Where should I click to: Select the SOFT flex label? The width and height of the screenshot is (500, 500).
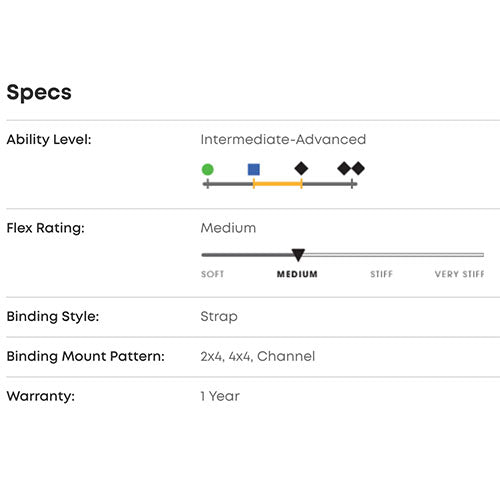(213, 274)
